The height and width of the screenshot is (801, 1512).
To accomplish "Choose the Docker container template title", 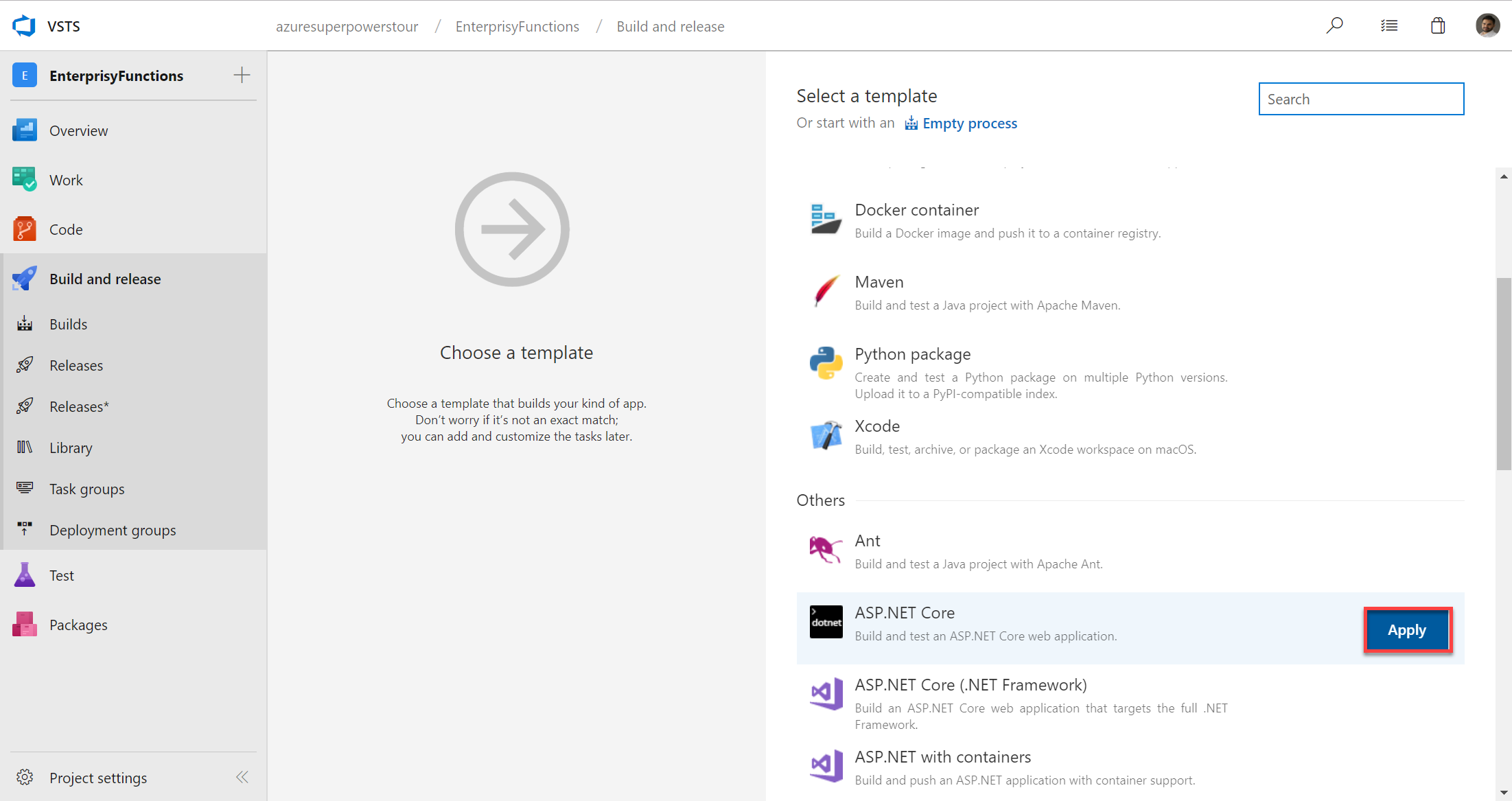I will tap(917, 209).
